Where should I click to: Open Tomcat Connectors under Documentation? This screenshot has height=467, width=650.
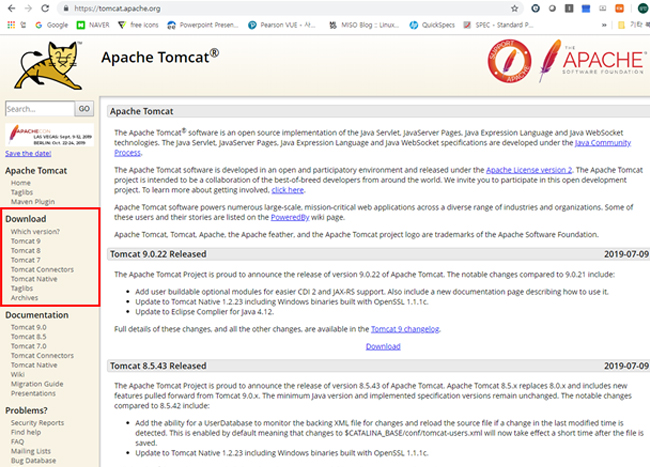(42, 356)
